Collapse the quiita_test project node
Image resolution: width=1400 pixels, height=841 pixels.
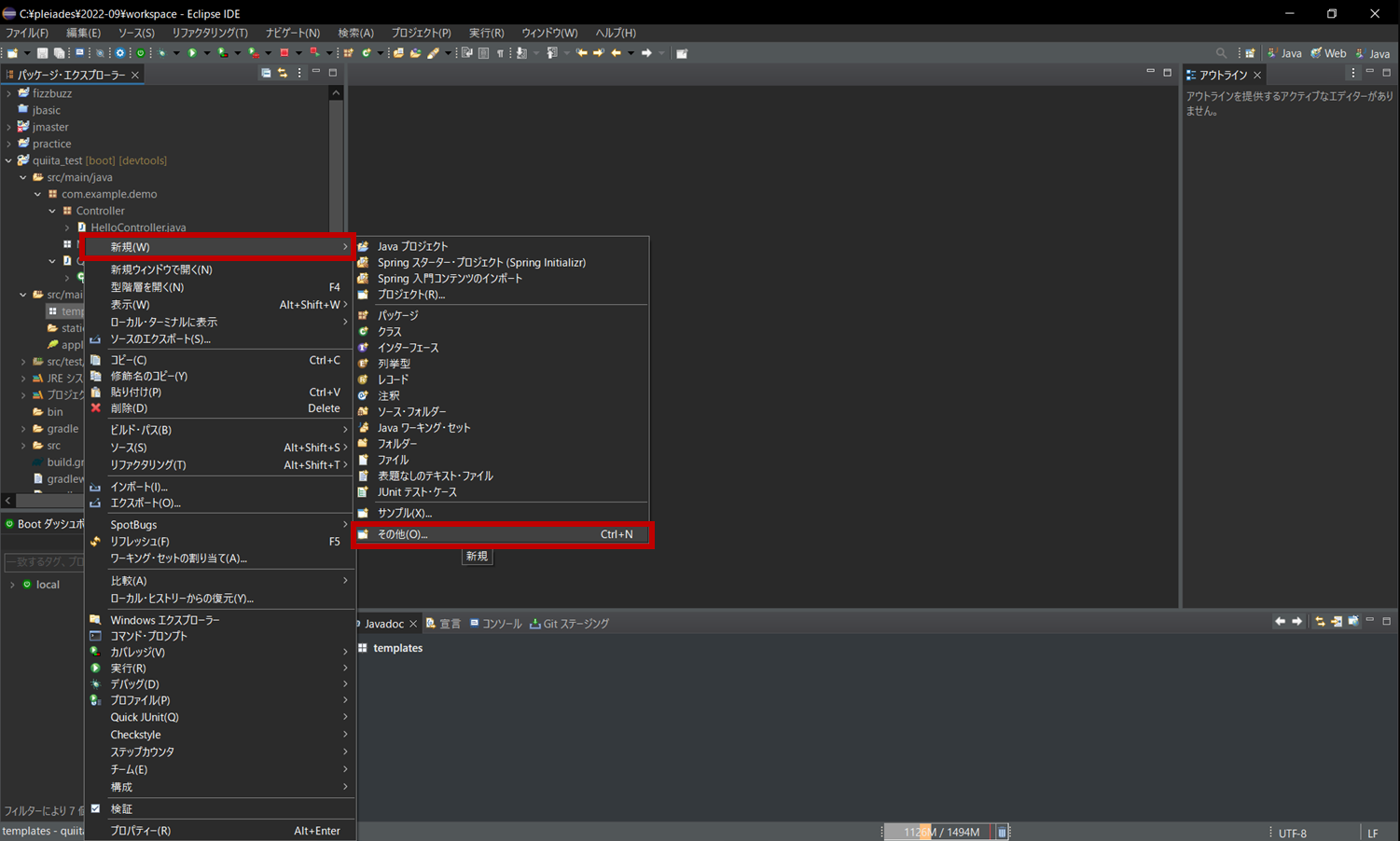pos(8,160)
